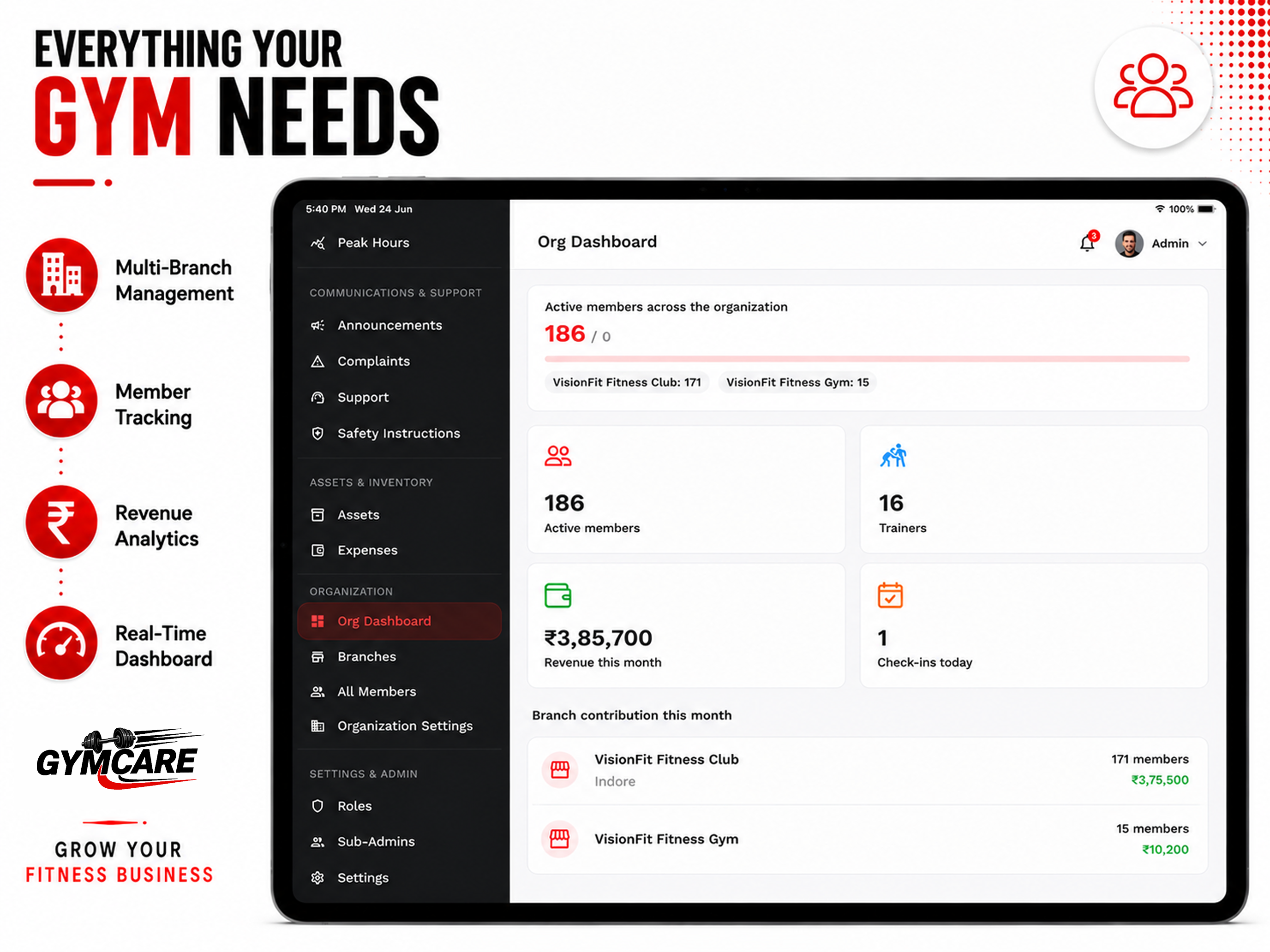Click the Announcements megaphone icon

[x=317, y=325]
